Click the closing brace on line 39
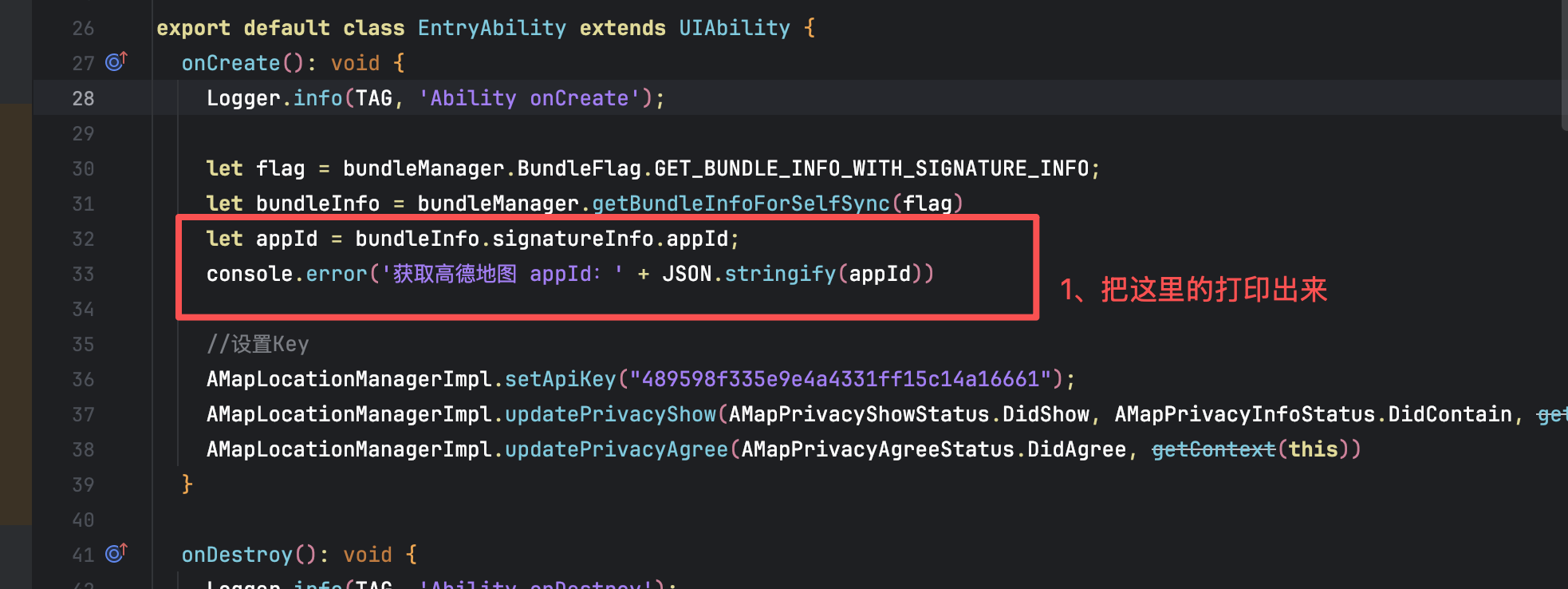The image size is (1568, 589). tap(187, 484)
